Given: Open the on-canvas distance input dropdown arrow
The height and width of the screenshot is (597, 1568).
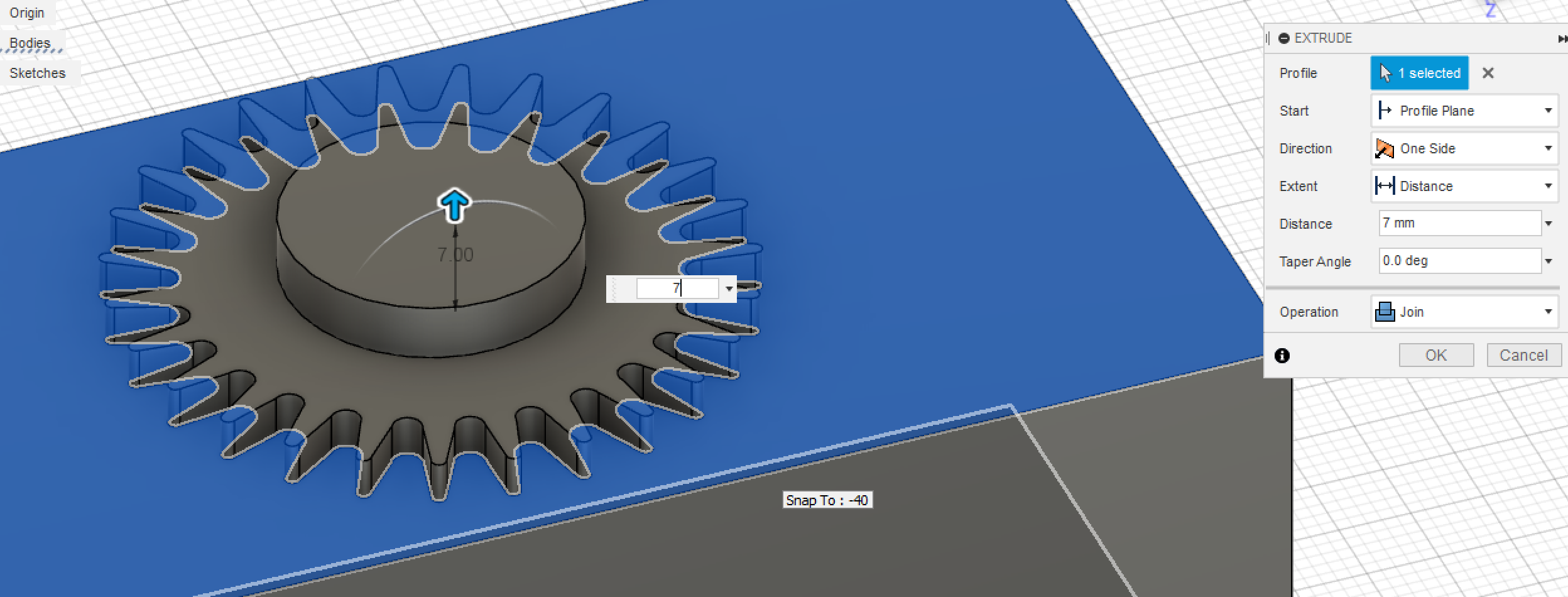Looking at the screenshot, I should click(x=729, y=289).
